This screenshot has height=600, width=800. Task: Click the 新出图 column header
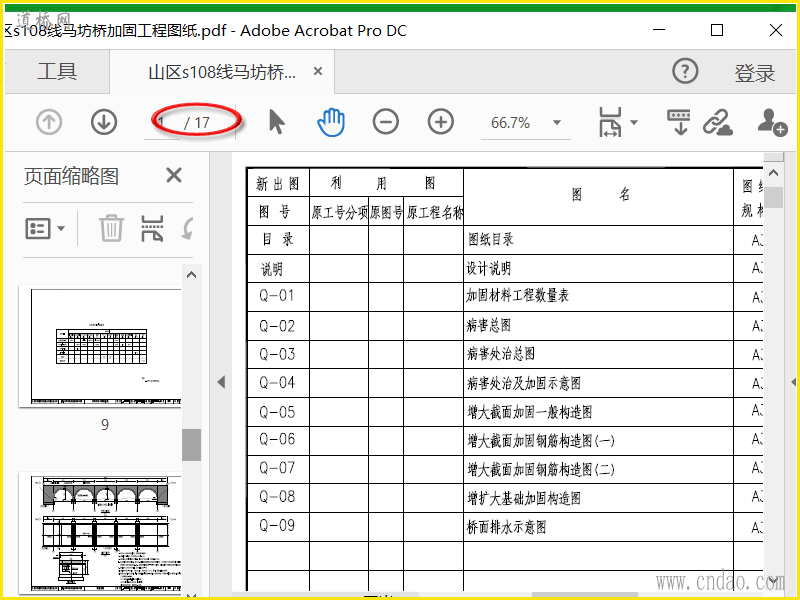[278, 183]
